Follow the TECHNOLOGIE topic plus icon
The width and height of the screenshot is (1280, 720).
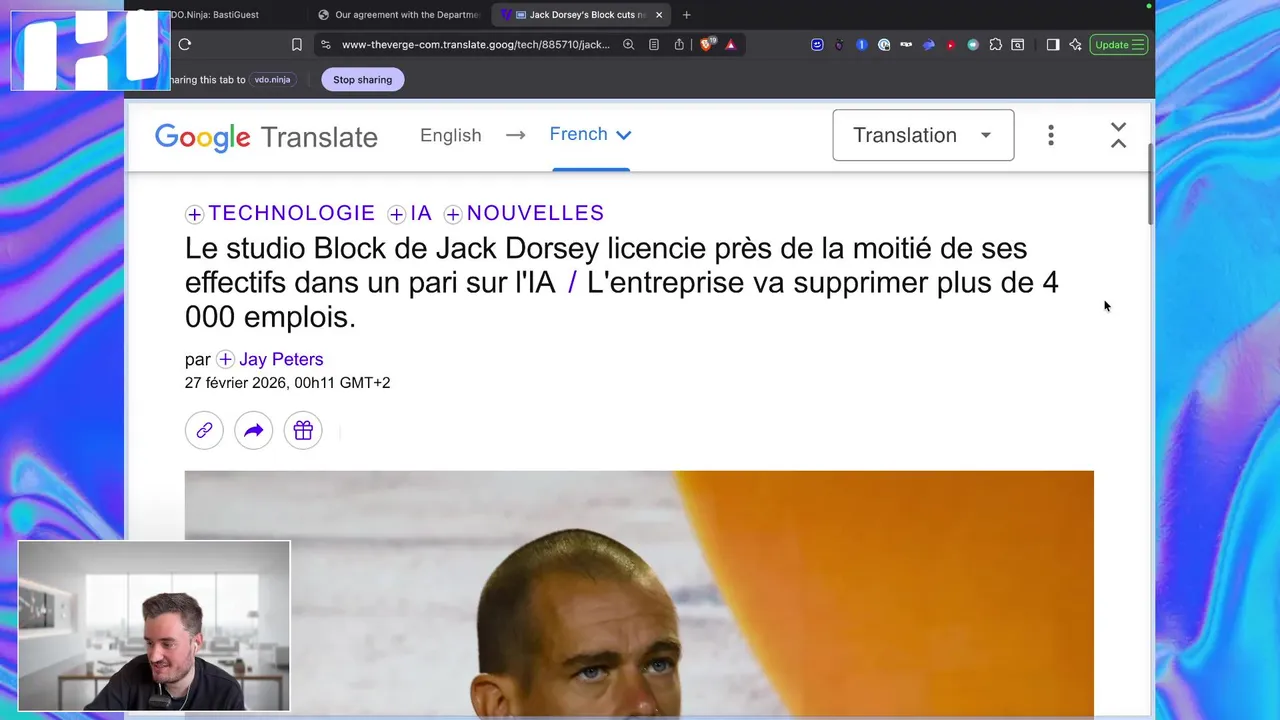(x=194, y=214)
